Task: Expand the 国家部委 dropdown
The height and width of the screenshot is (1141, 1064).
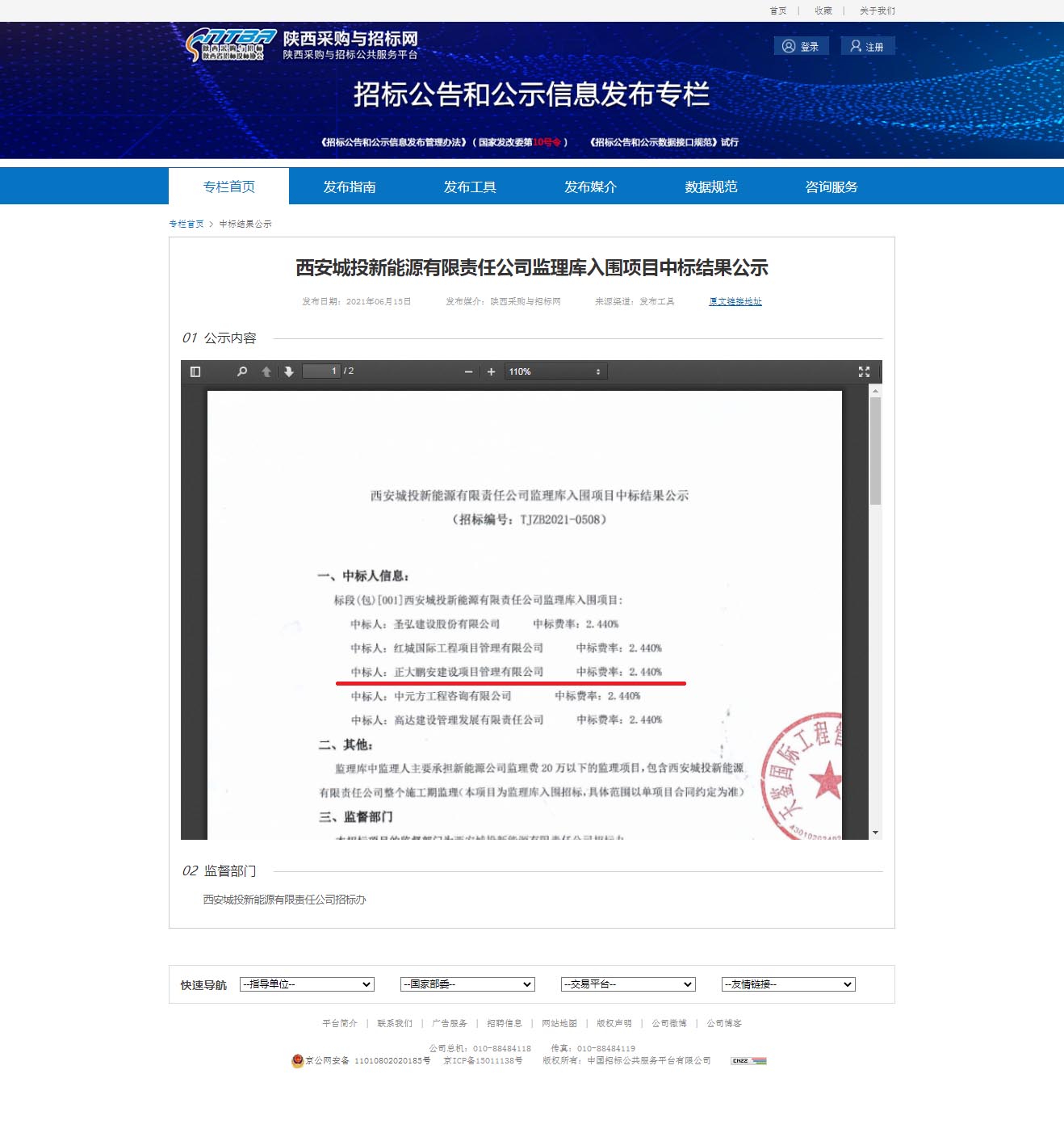Action: click(467, 984)
